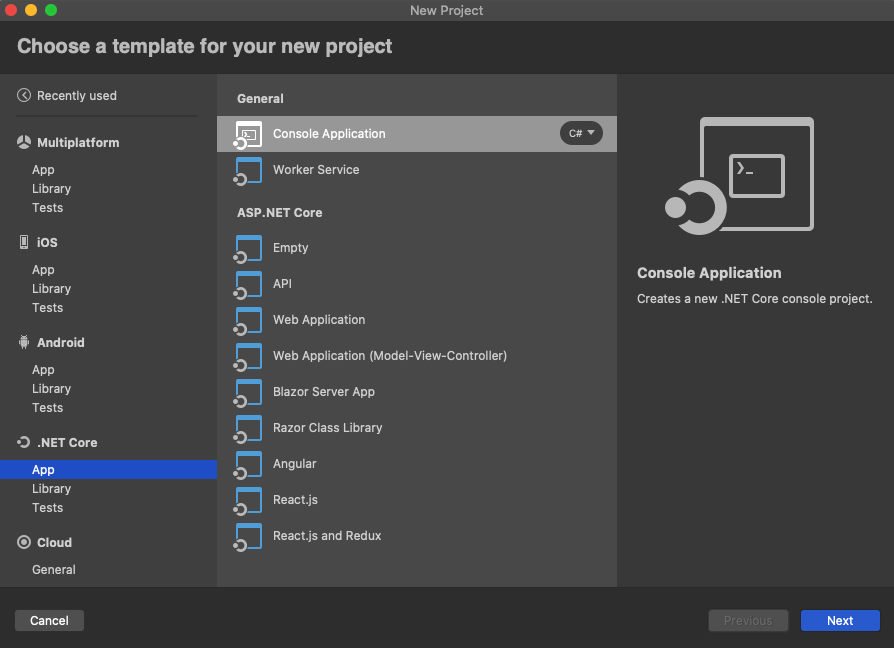Select Library under Android
The height and width of the screenshot is (648, 894).
click(x=51, y=389)
